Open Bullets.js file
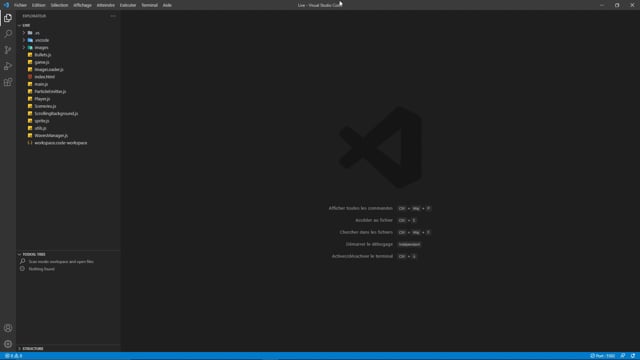This screenshot has width=640, height=360. tap(68, 55)
